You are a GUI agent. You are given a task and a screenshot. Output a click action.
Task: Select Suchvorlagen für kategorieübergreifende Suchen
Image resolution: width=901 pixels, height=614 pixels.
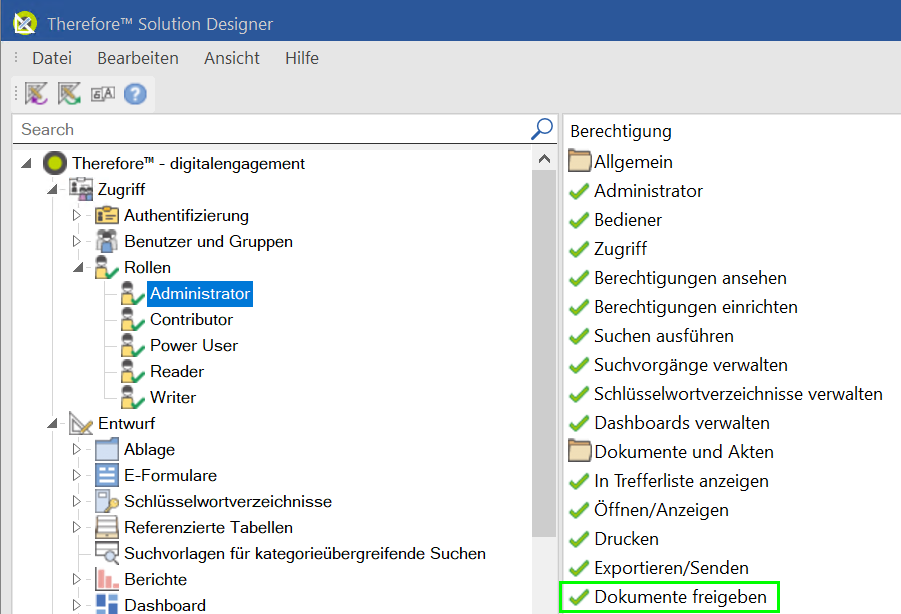pos(305,553)
